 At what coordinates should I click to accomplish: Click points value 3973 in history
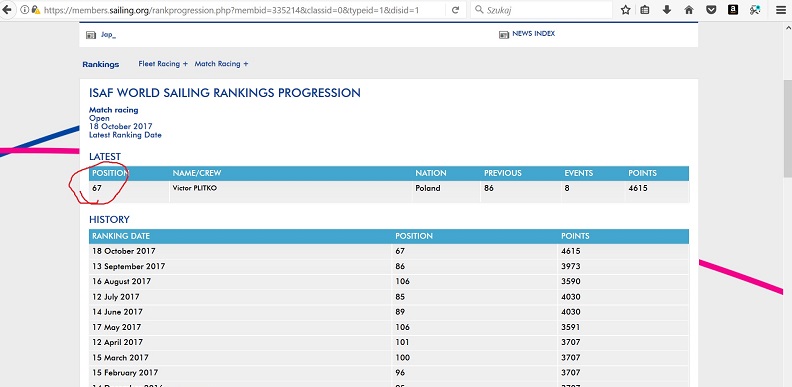coord(571,266)
